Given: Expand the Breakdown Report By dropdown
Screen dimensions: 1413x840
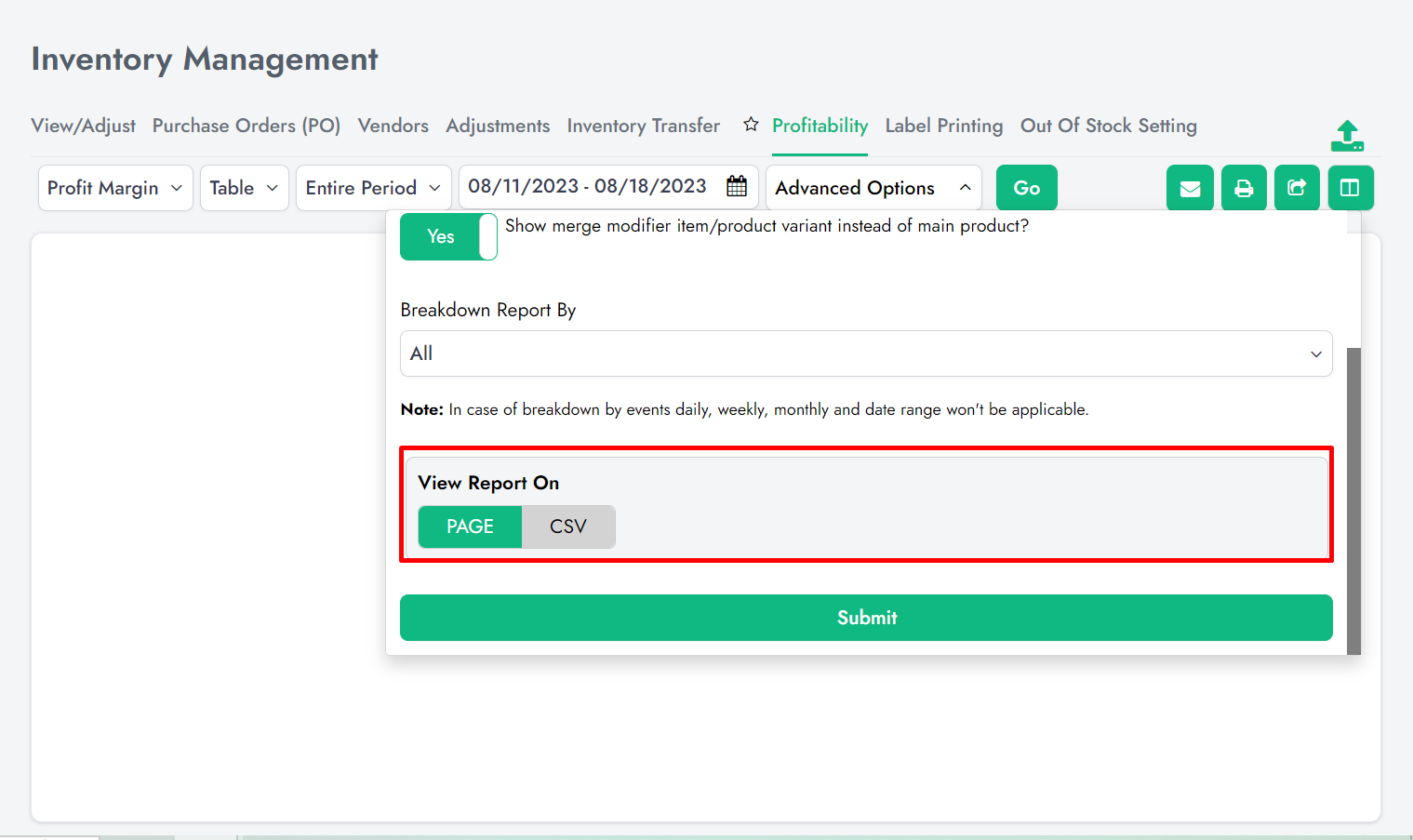Looking at the screenshot, I should (865, 353).
